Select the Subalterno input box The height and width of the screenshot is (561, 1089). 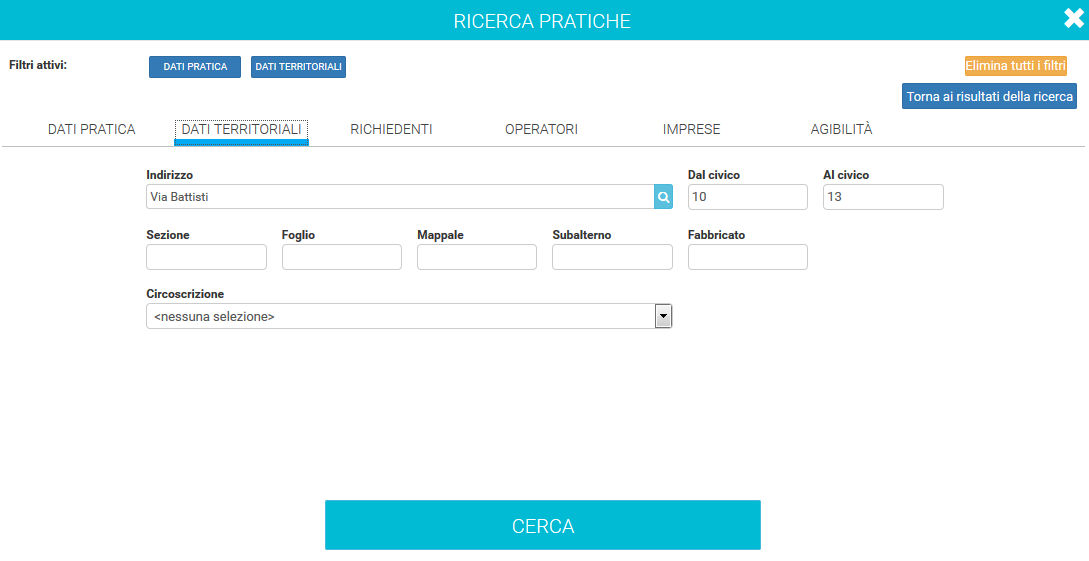612,257
